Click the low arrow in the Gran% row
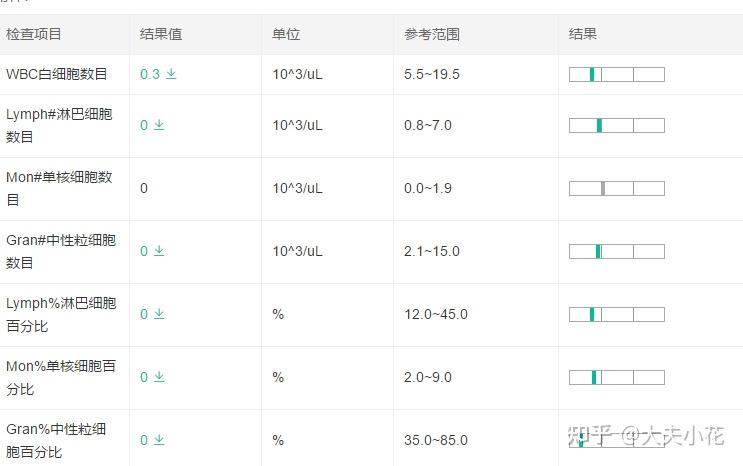The width and height of the screenshot is (743, 466). [x=159, y=440]
